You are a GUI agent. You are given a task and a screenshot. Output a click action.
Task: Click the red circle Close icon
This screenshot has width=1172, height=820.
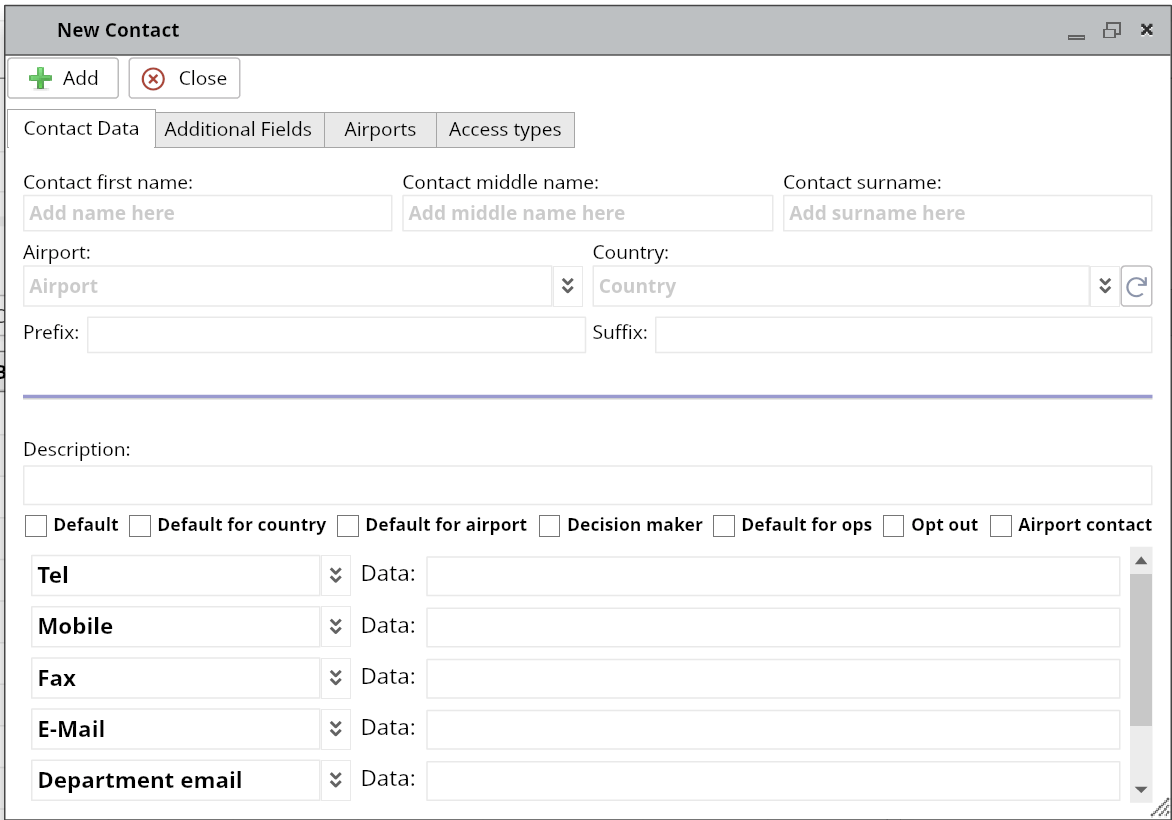pyautogui.click(x=153, y=79)
